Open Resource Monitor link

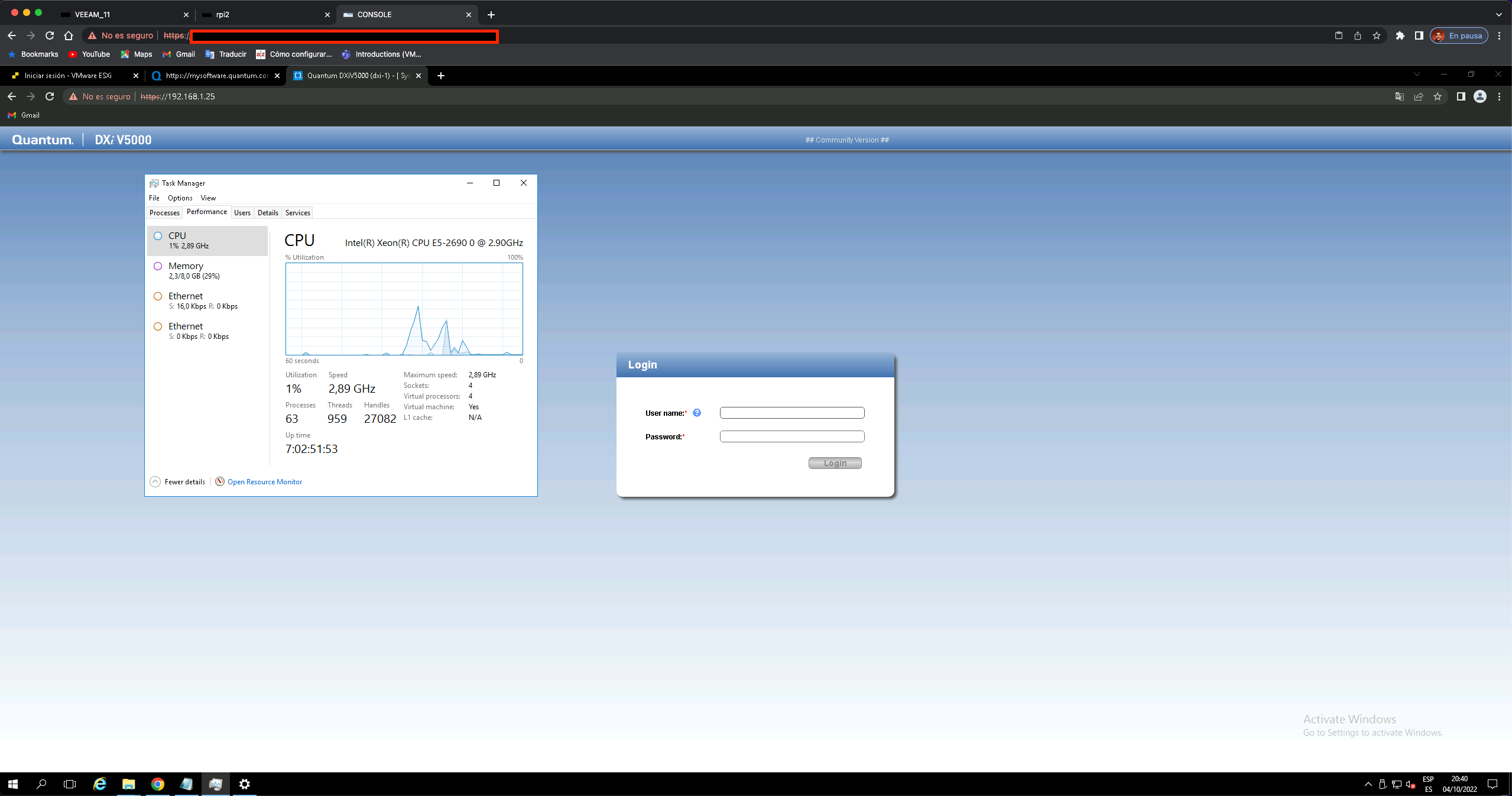(x=265, y=482)
